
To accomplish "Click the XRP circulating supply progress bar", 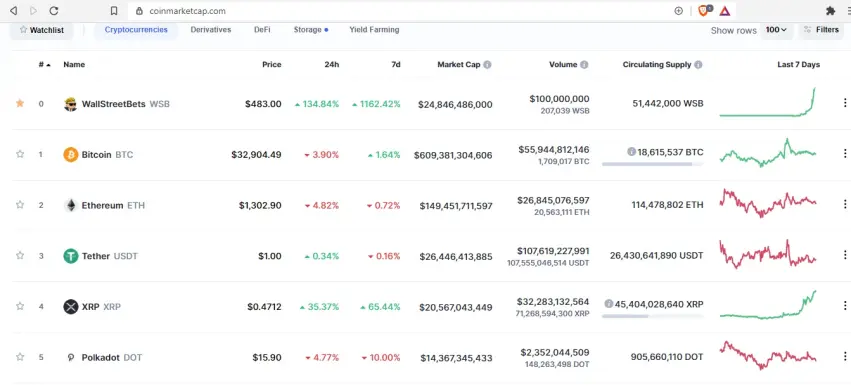I will pyautogui.click(x=652, y=316).
